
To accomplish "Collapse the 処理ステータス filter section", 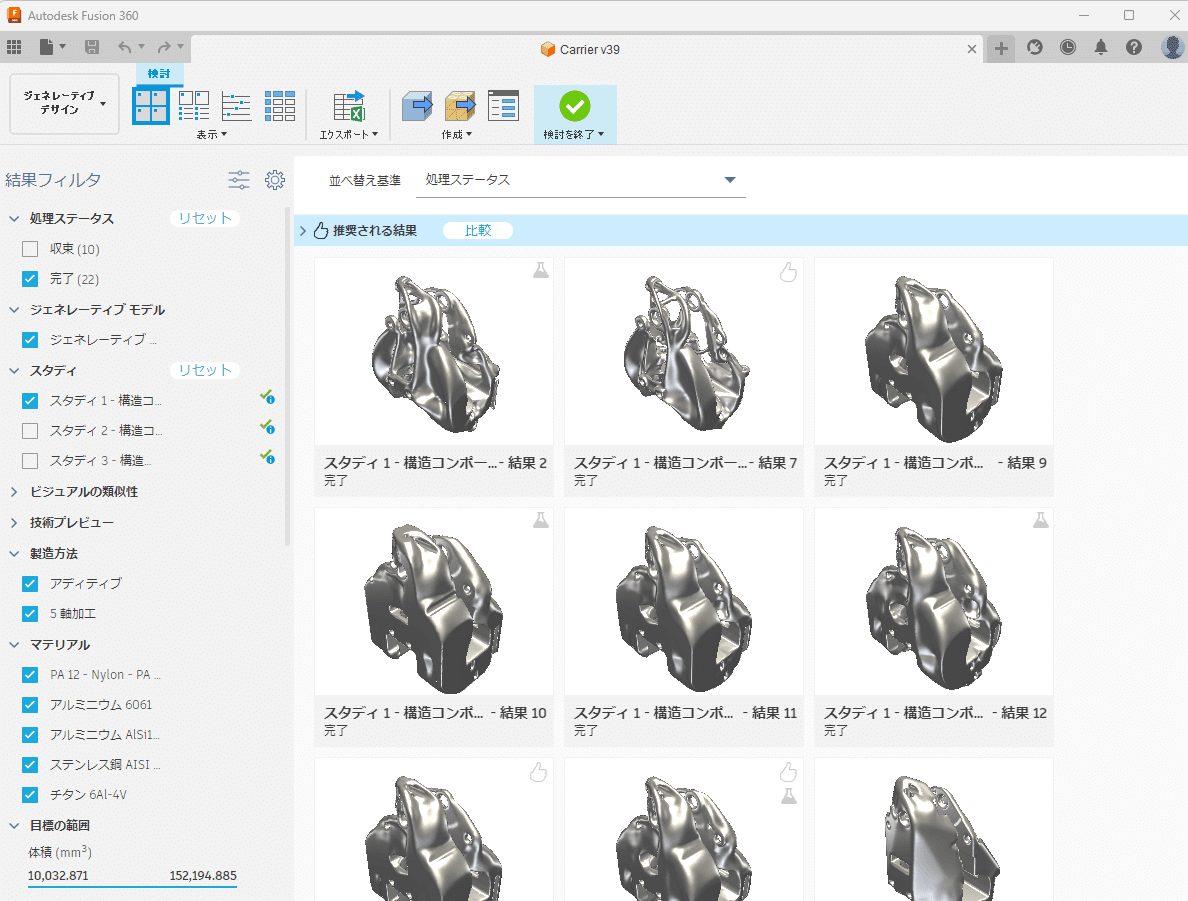I will pyautogui.click(x=14, y=218).
